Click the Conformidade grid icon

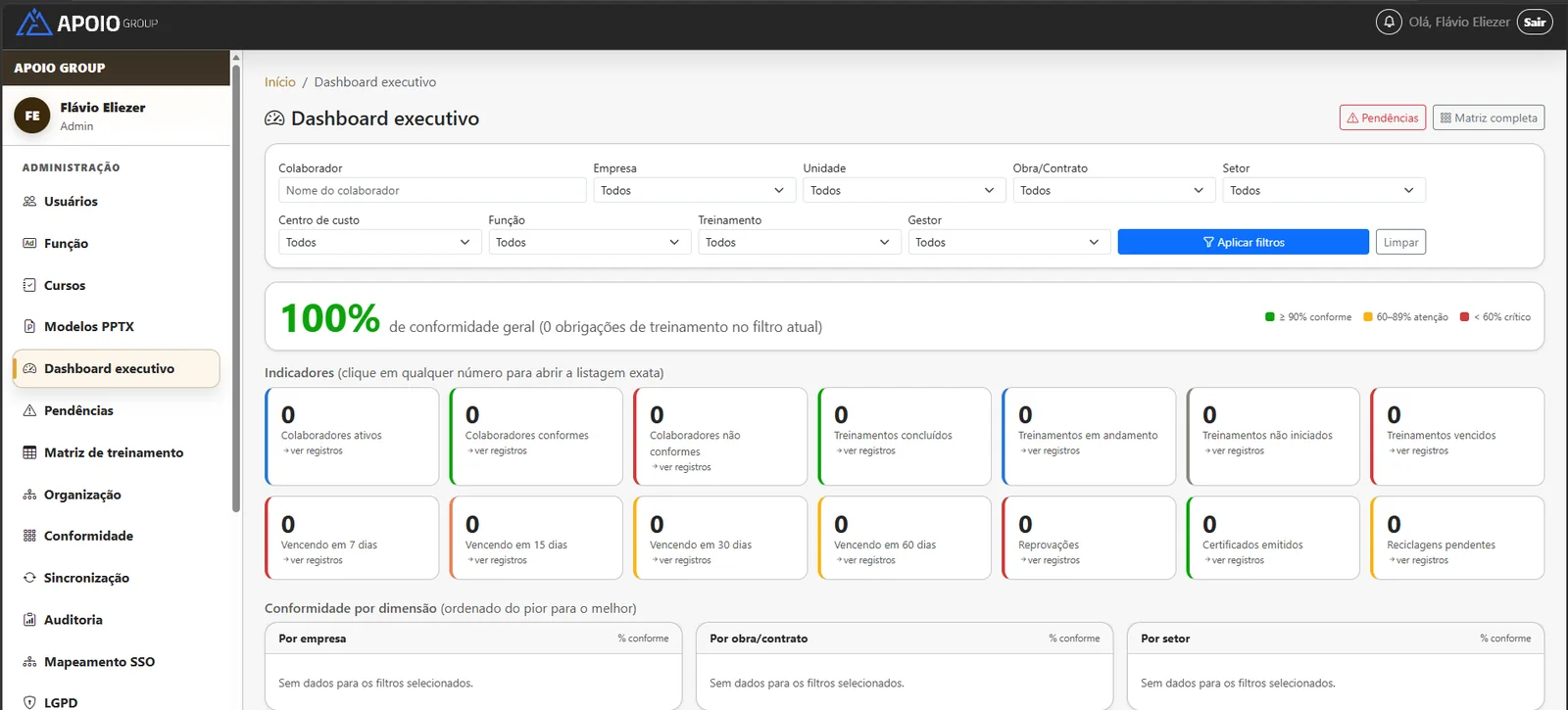29,537
